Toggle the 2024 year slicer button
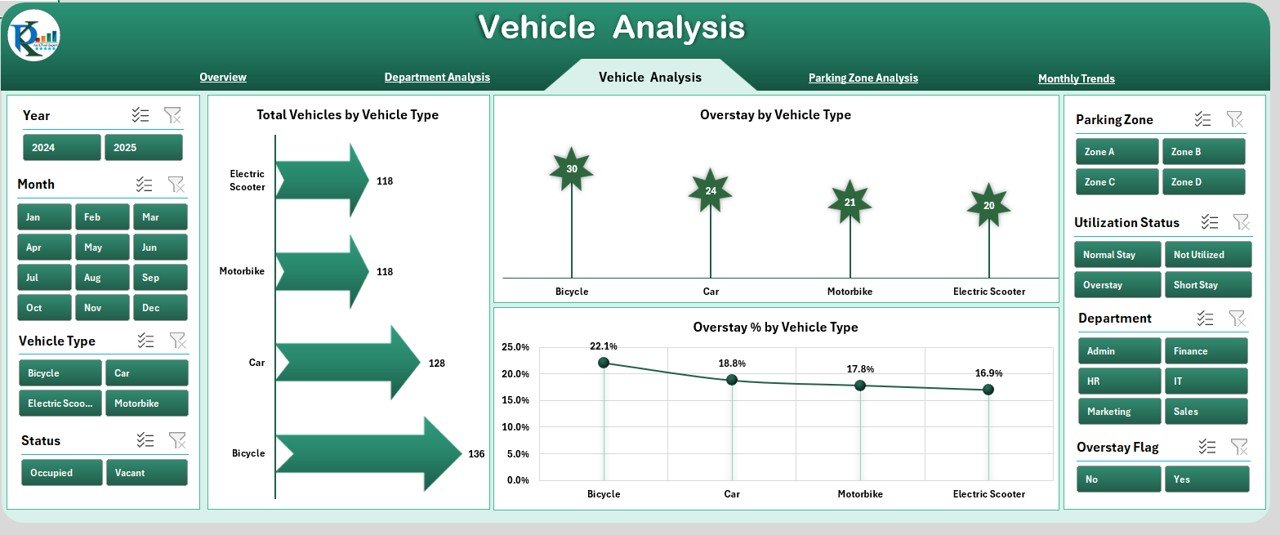1280x535 pixels. coord(62,148)
